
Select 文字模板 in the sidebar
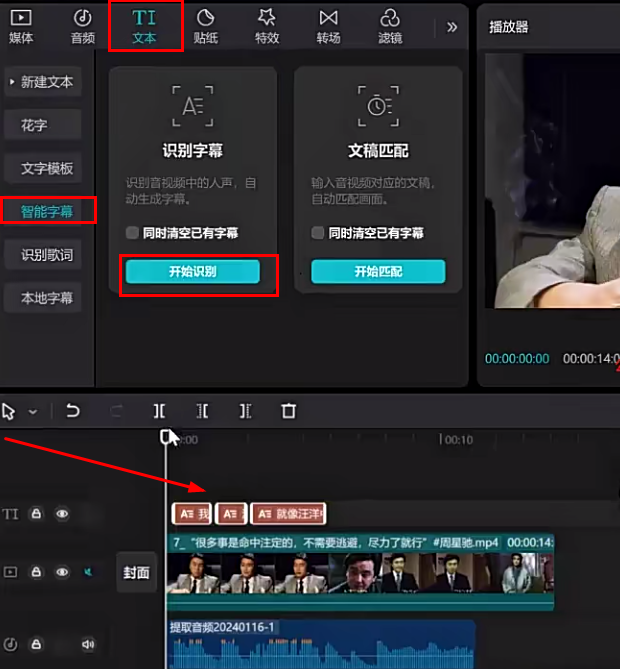[43, 168]
